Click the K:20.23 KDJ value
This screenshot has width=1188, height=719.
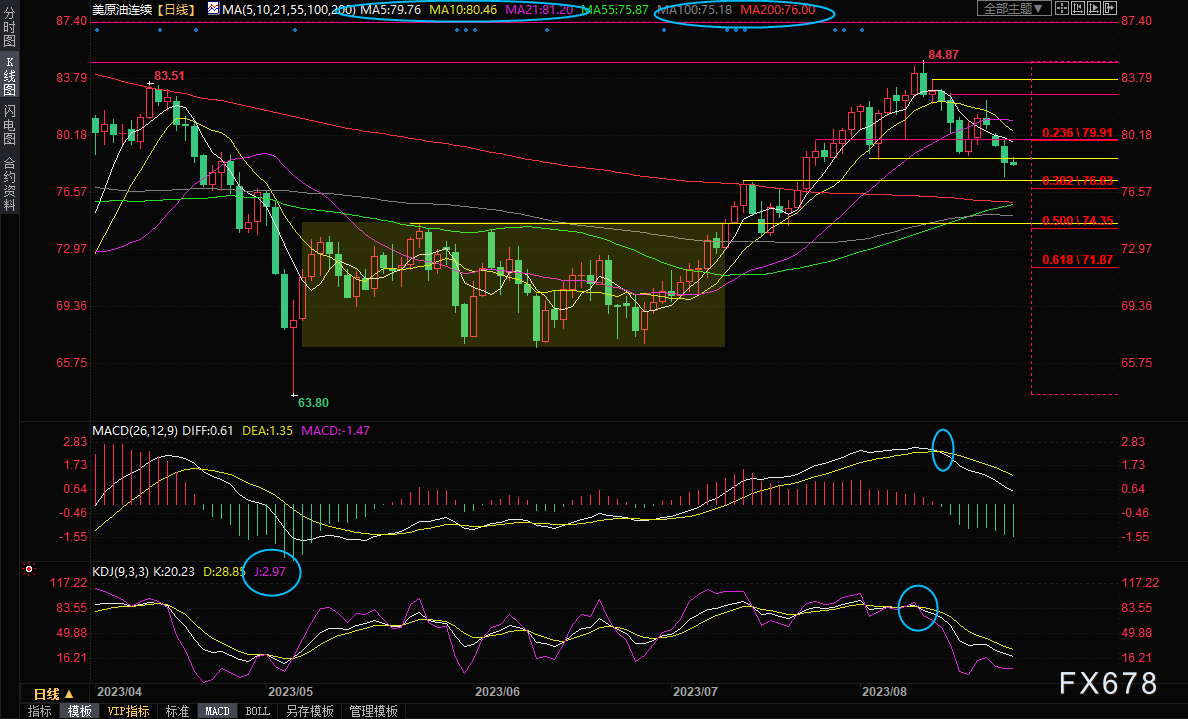174,571
